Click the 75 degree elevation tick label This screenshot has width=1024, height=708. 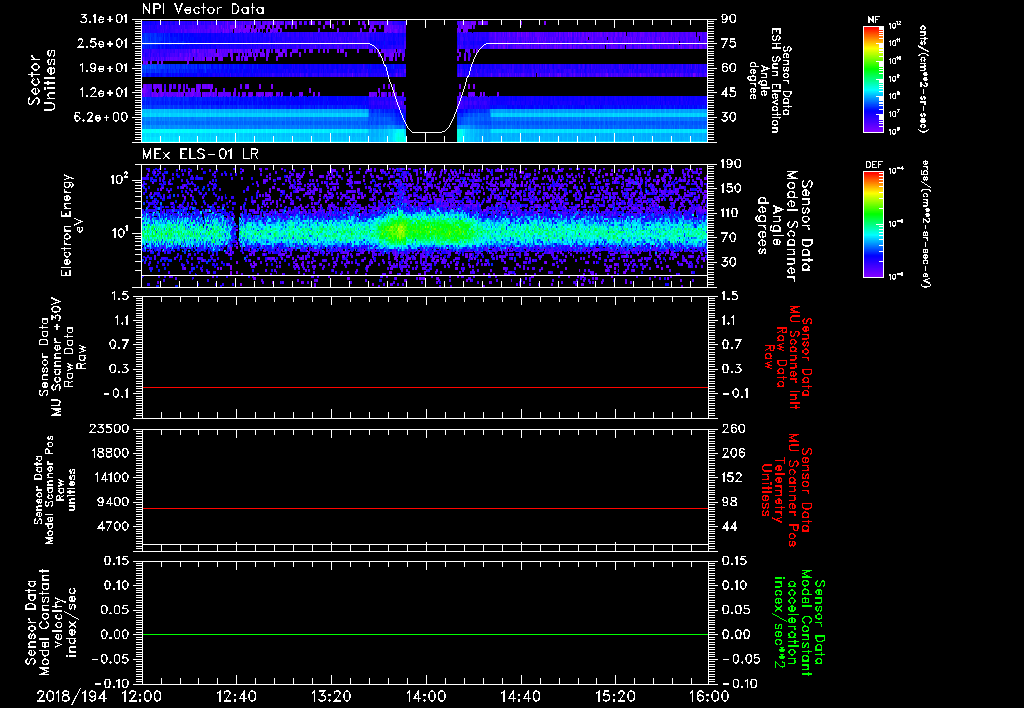click(729, 43)
